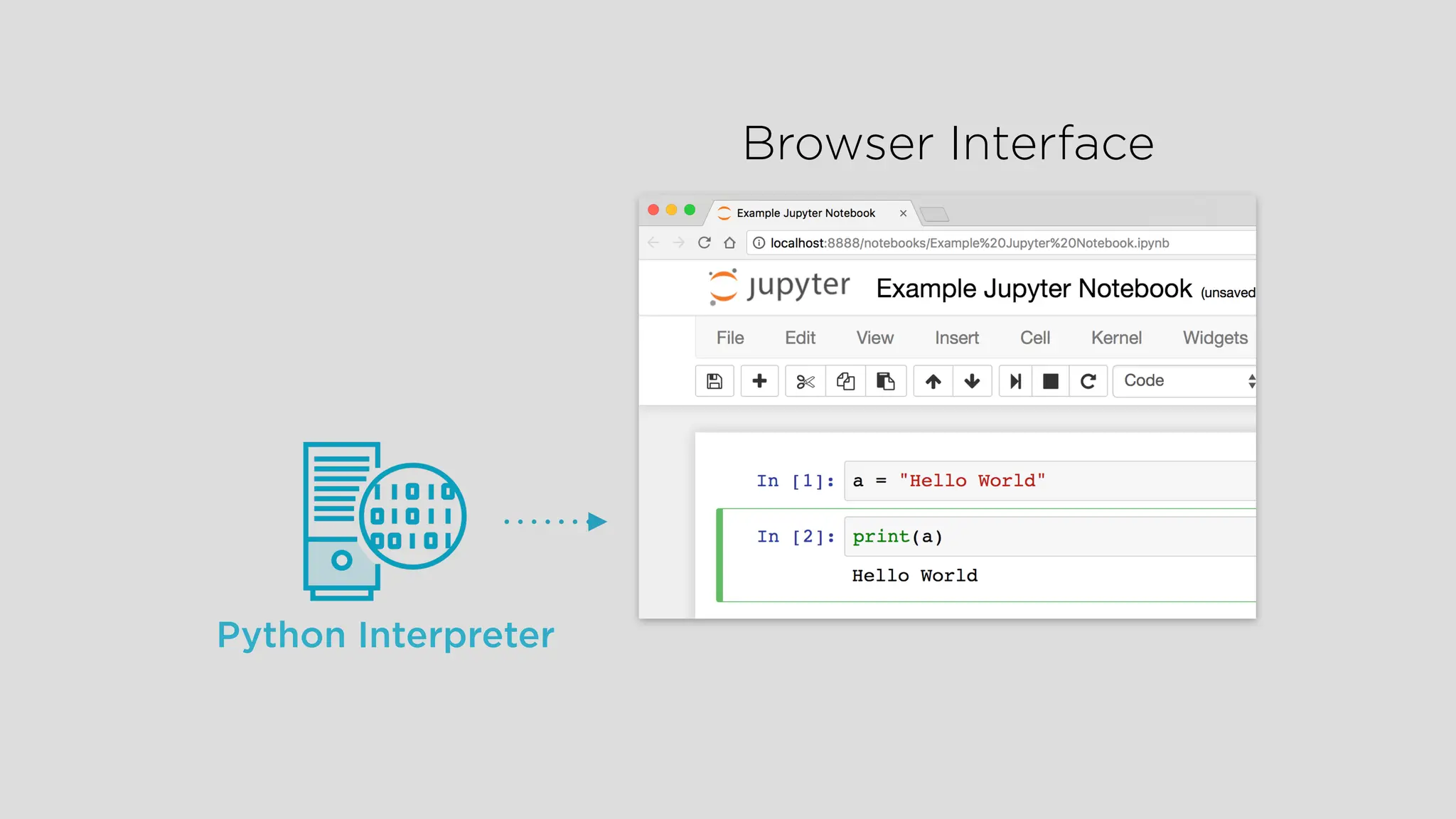1456x819 pixels.
Task: Open the Kernel menu
Action: (x=1116, y=338)
